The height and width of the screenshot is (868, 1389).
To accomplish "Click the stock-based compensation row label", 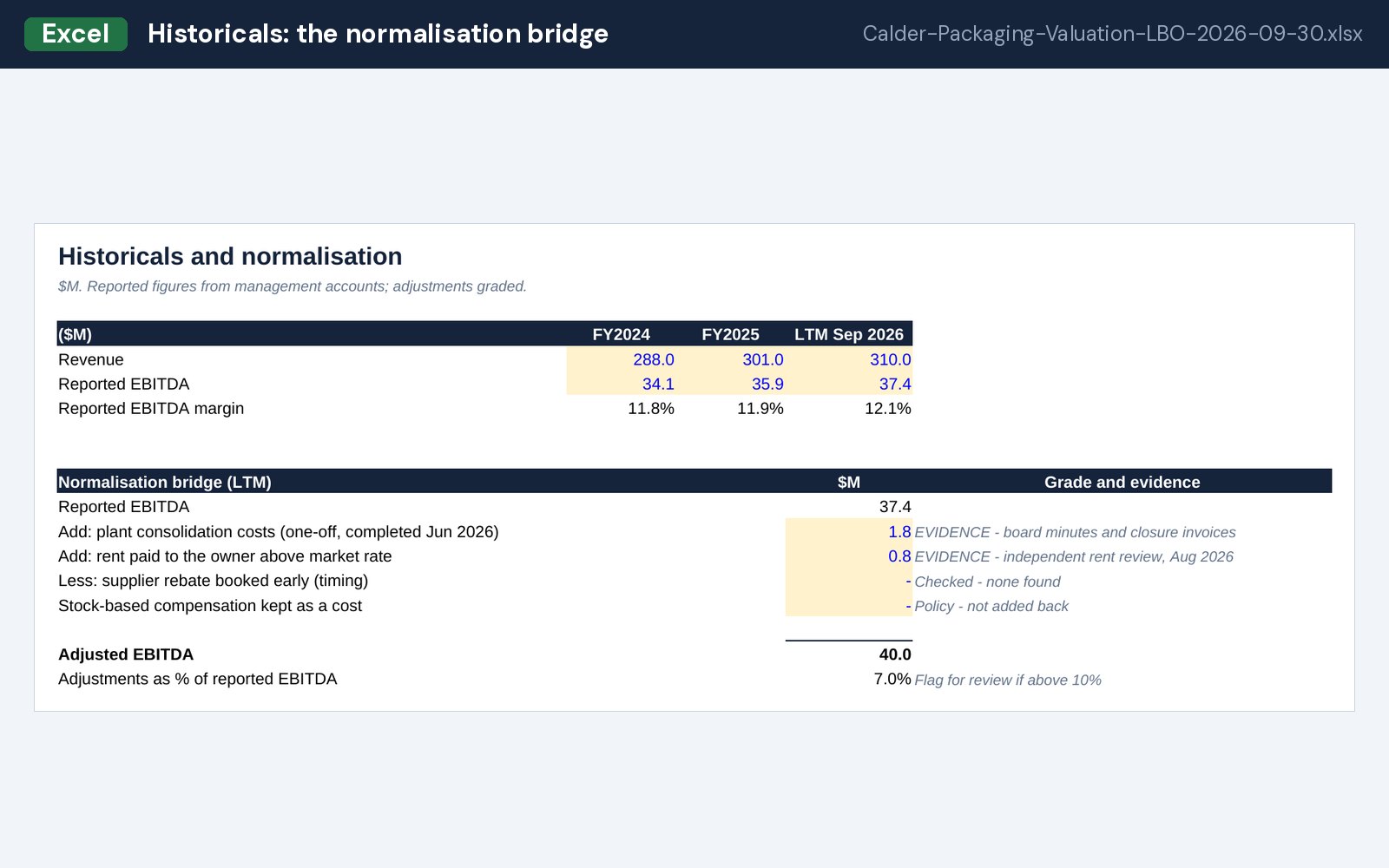I will click(210, 605).
